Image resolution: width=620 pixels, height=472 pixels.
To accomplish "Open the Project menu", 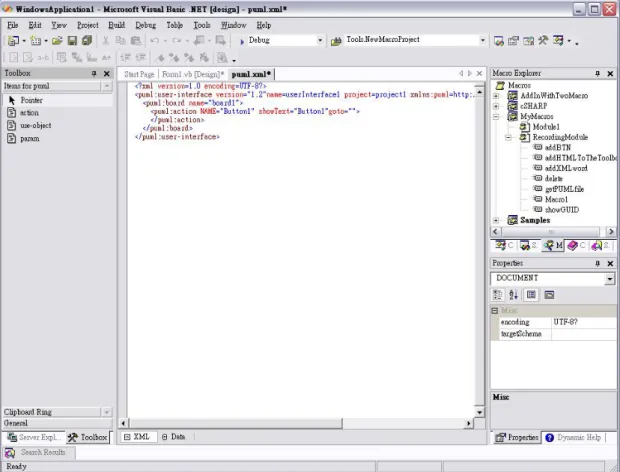I will pyautogui.click(x=88, y=25).
